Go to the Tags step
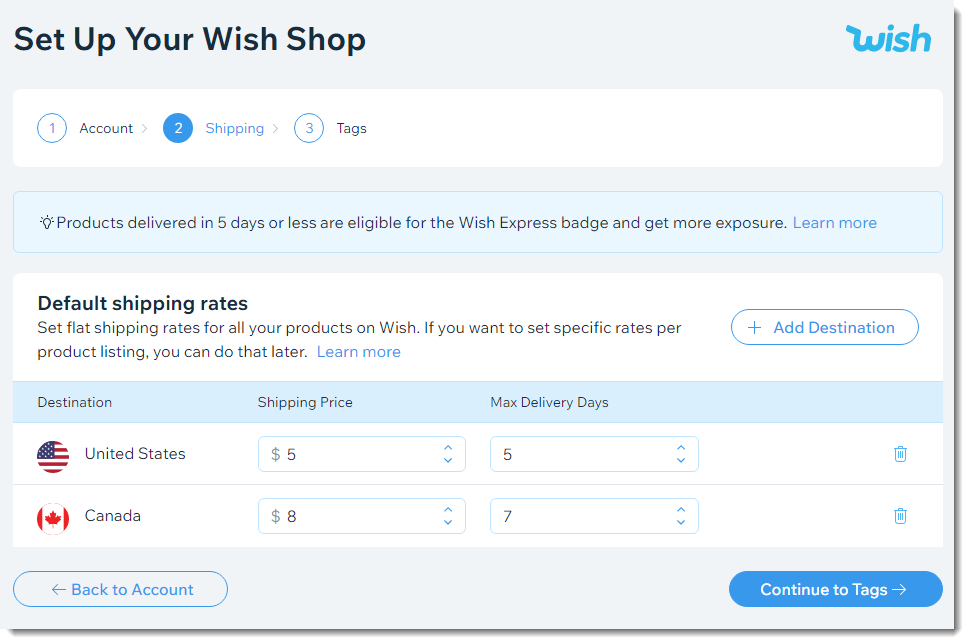The width and height of the screenshot is (969, 644). pos(352,128)
